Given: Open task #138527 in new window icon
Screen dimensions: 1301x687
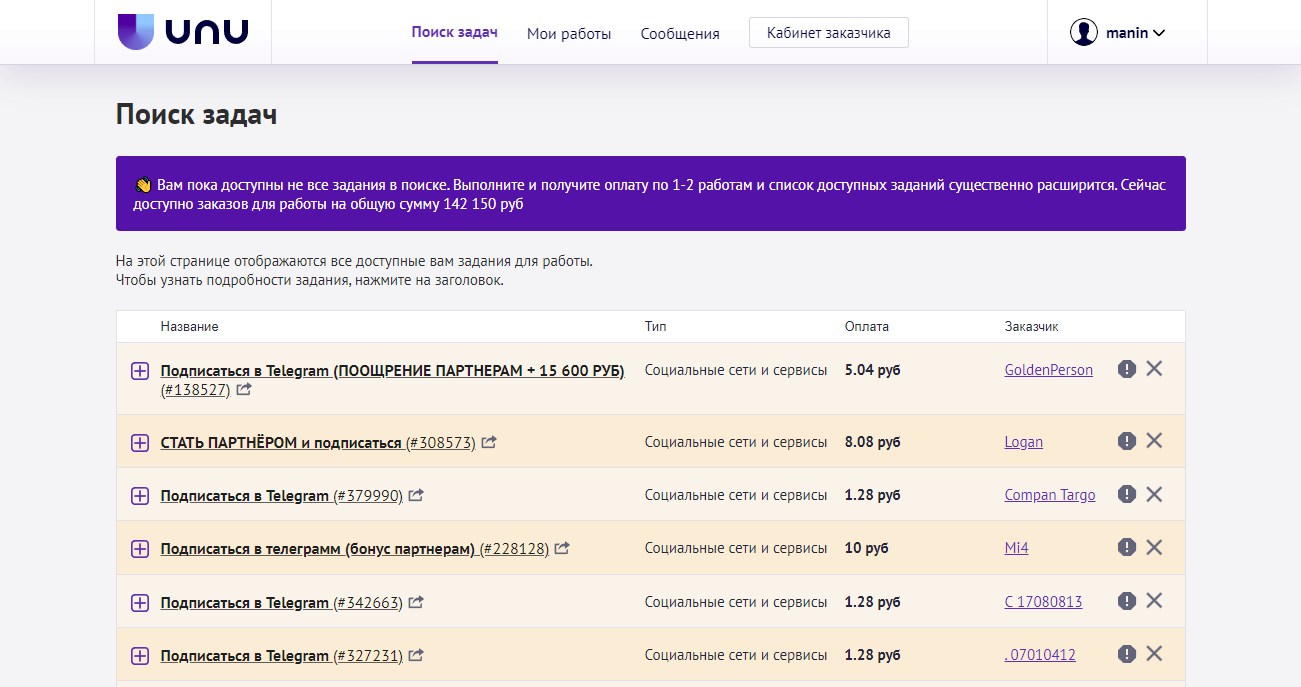Looking at the screenshot, I should point(244,390).
